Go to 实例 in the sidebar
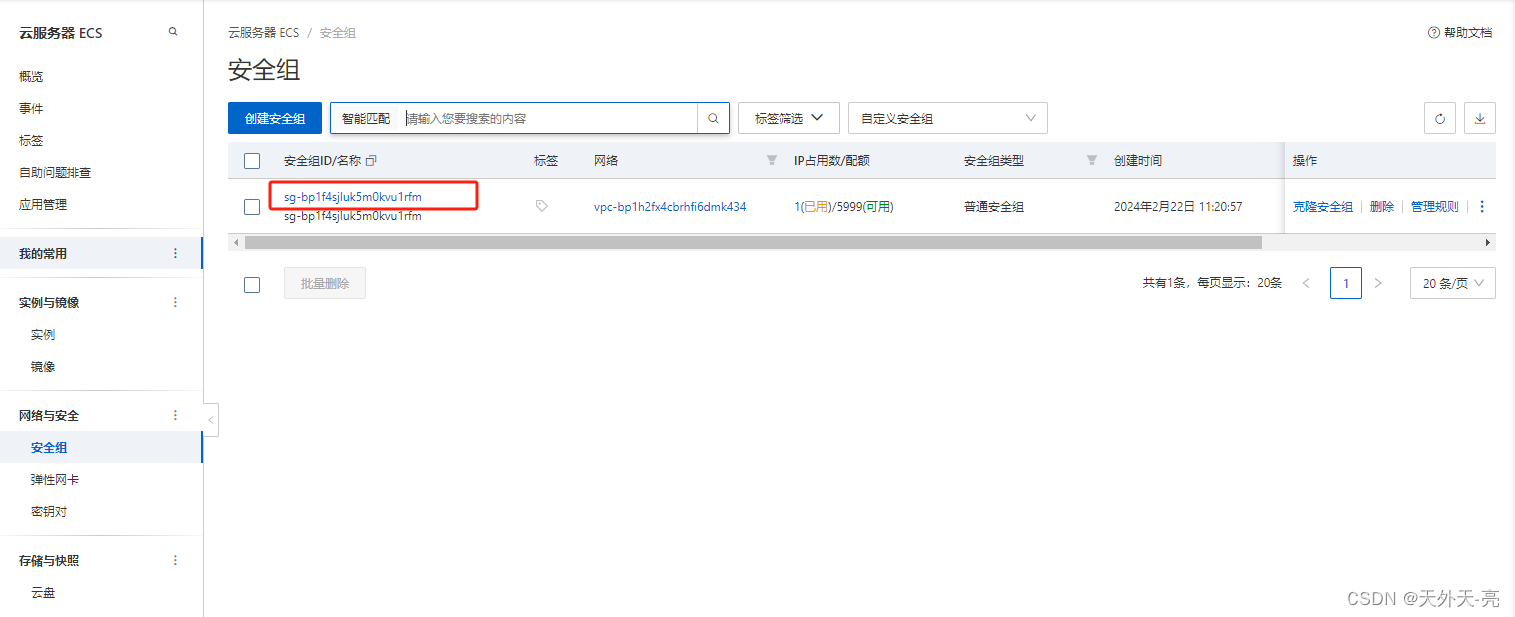This screenshot has height=617, width=1515. pos(43,335)
